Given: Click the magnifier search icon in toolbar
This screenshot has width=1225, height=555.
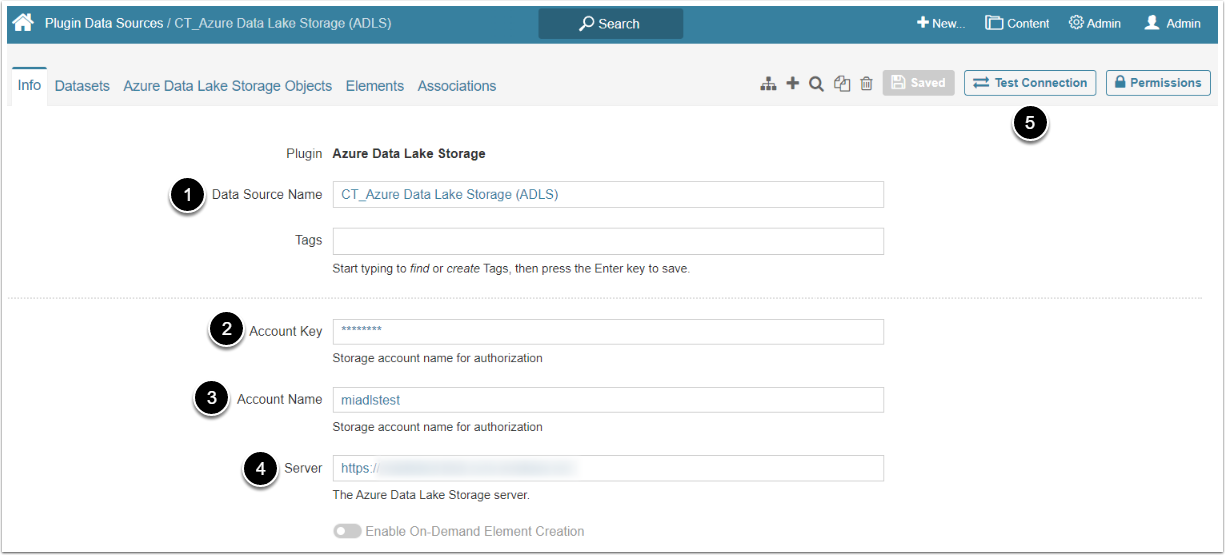Looking at the screenshot, I should click(816, 84).
